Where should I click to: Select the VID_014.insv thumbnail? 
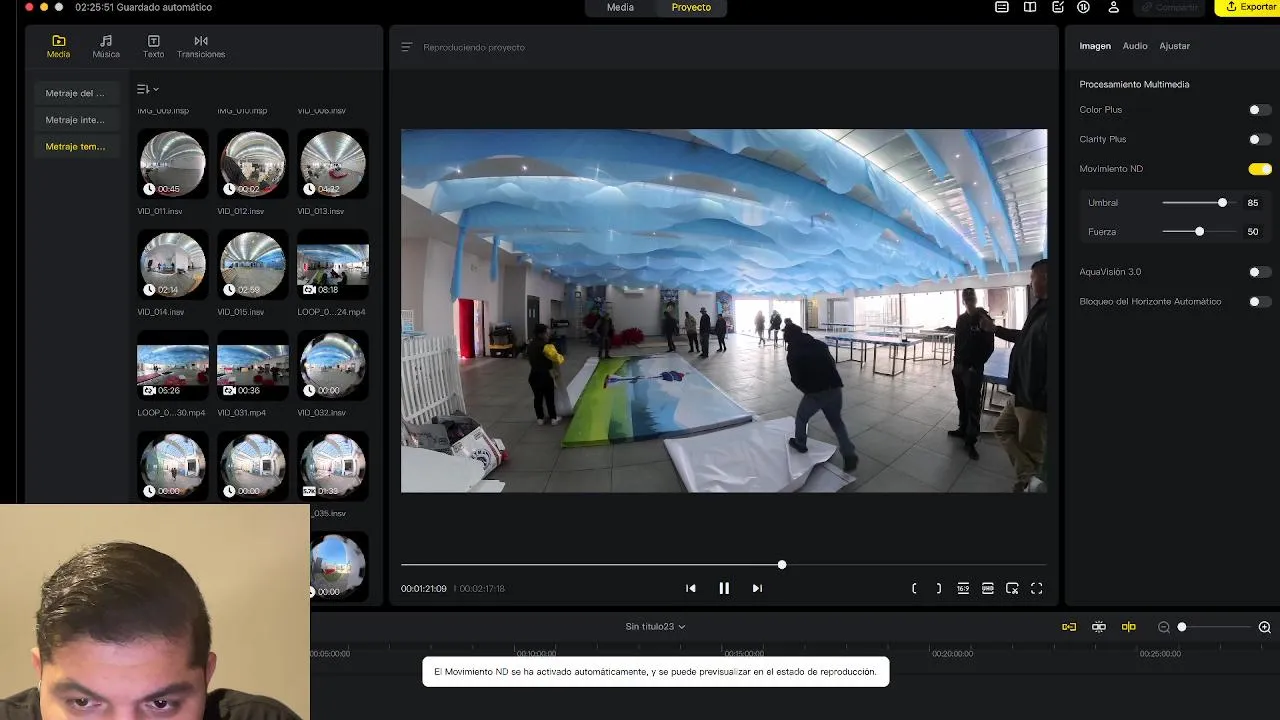coord(173,265)
